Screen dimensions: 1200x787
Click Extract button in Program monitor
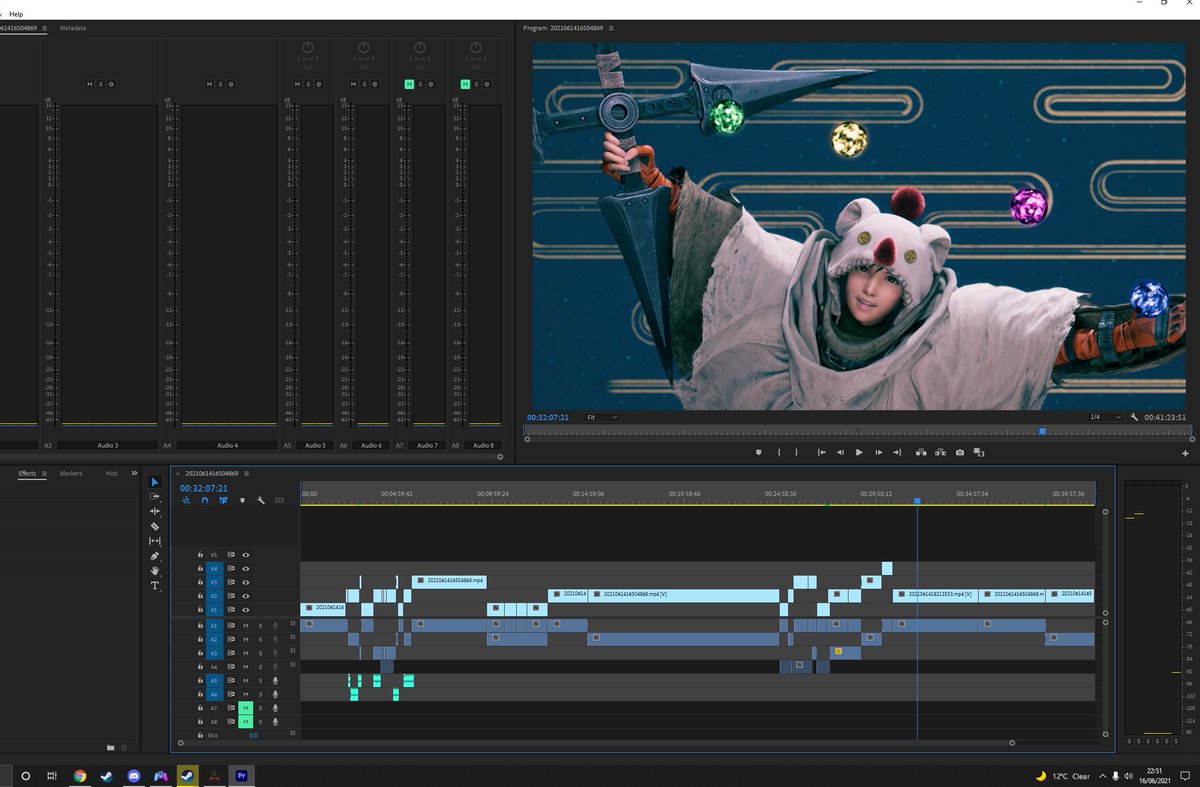[x=940, y=452]
